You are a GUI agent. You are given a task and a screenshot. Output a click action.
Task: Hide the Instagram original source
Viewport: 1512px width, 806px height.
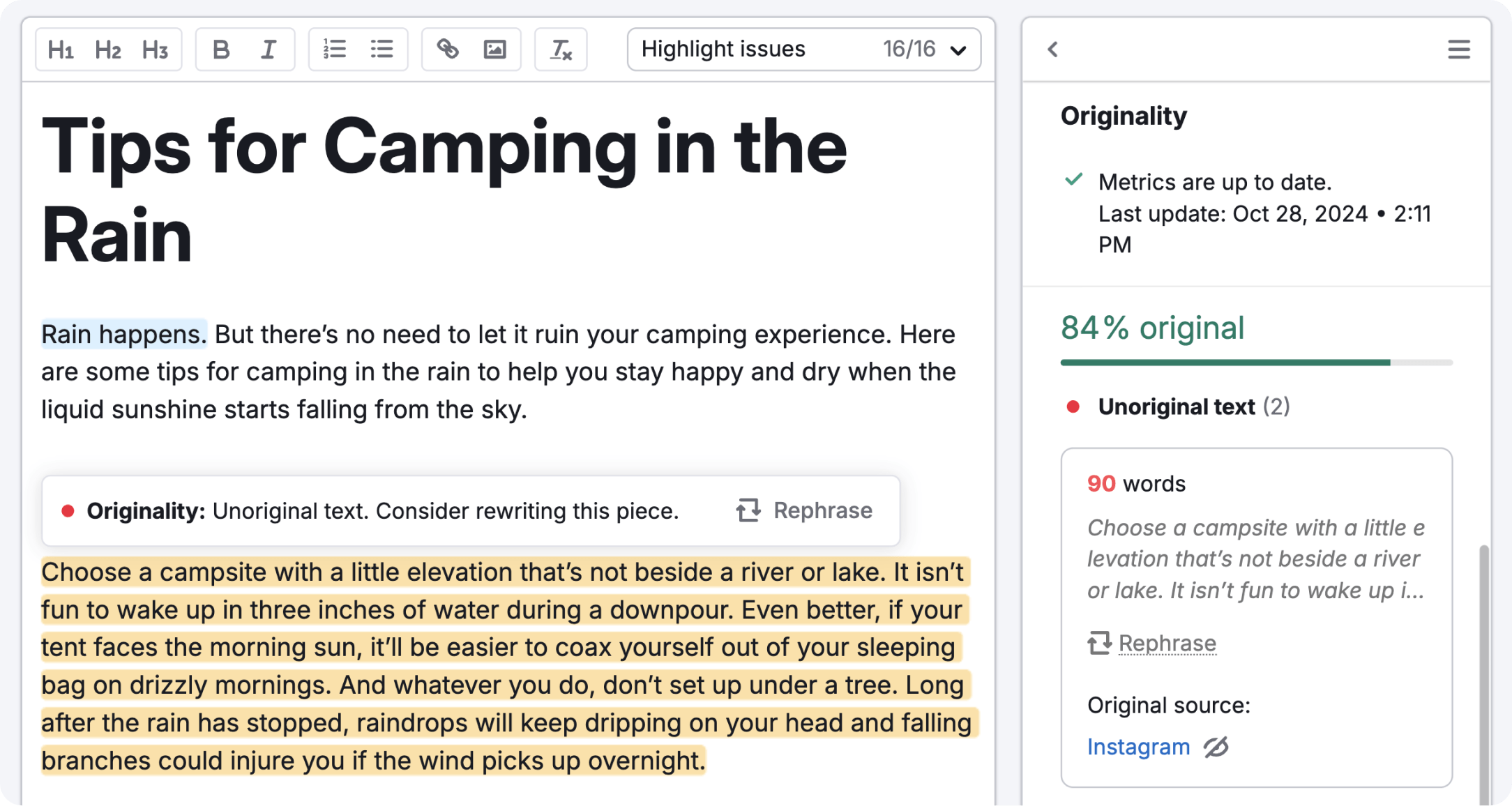pos(1216,746)
